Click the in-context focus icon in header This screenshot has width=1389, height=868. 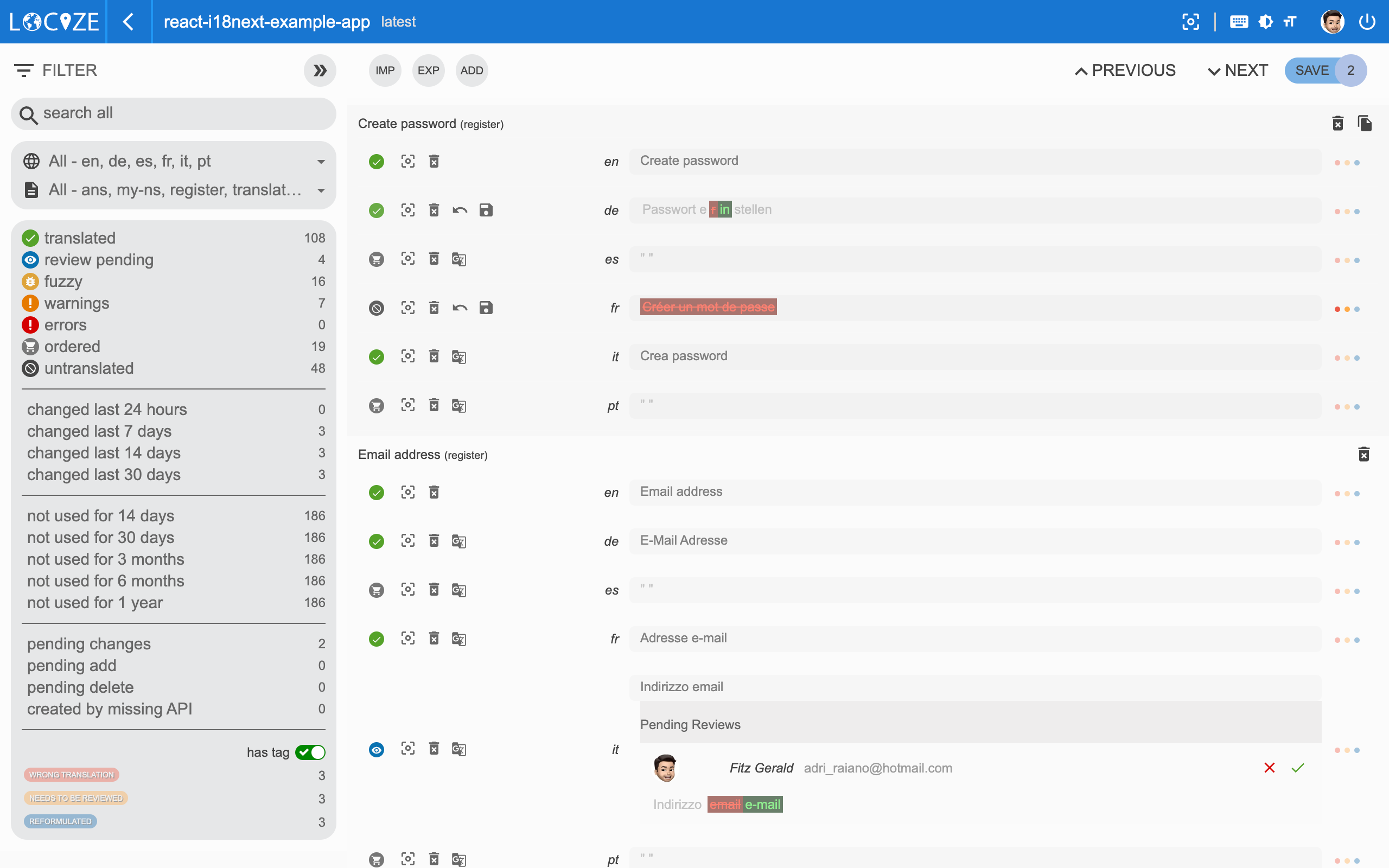1190,22
